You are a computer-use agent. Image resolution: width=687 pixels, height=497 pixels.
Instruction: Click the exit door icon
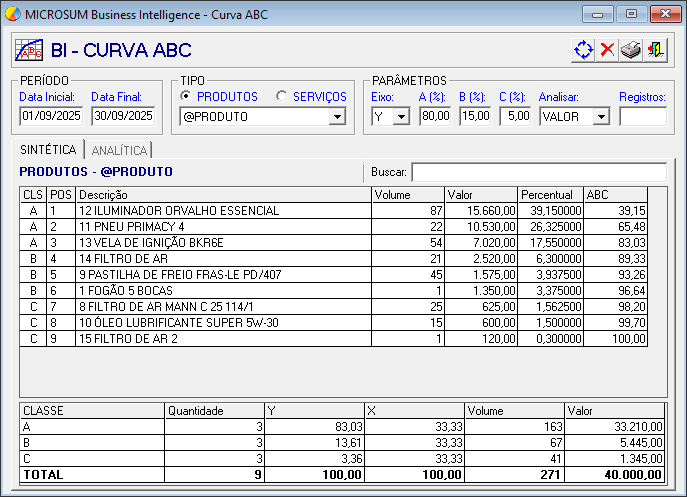(x=655, y=50)
